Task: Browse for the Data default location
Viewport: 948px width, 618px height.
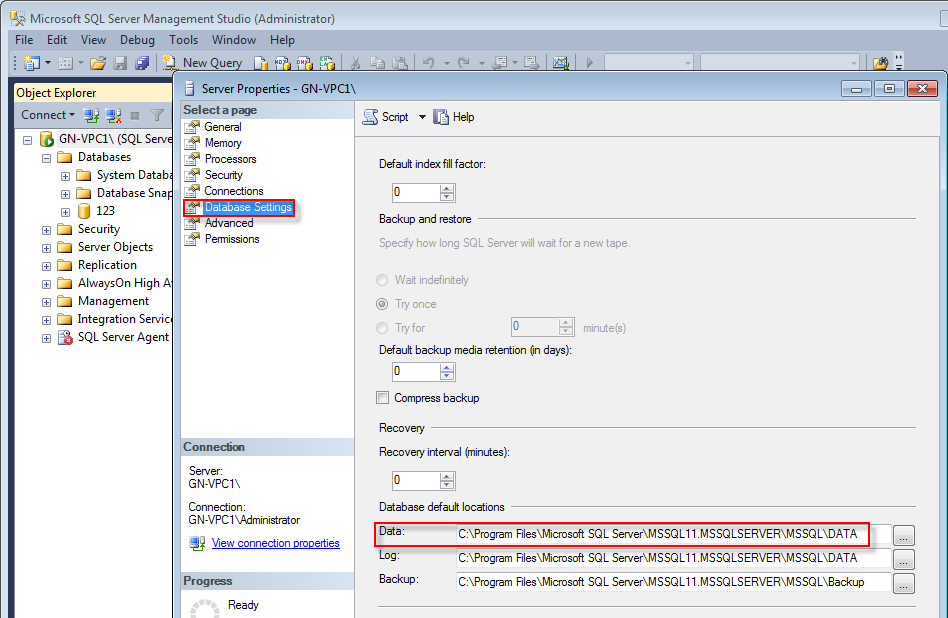Action: tap(904, 536)
